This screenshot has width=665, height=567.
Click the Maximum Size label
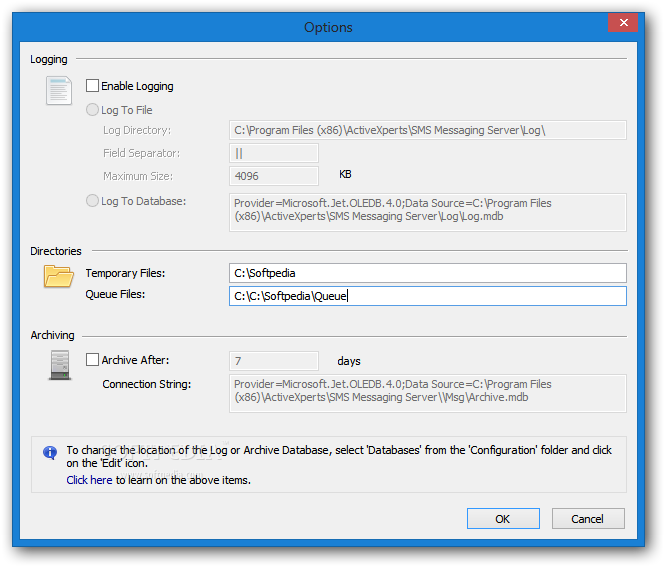coord(138,176)
